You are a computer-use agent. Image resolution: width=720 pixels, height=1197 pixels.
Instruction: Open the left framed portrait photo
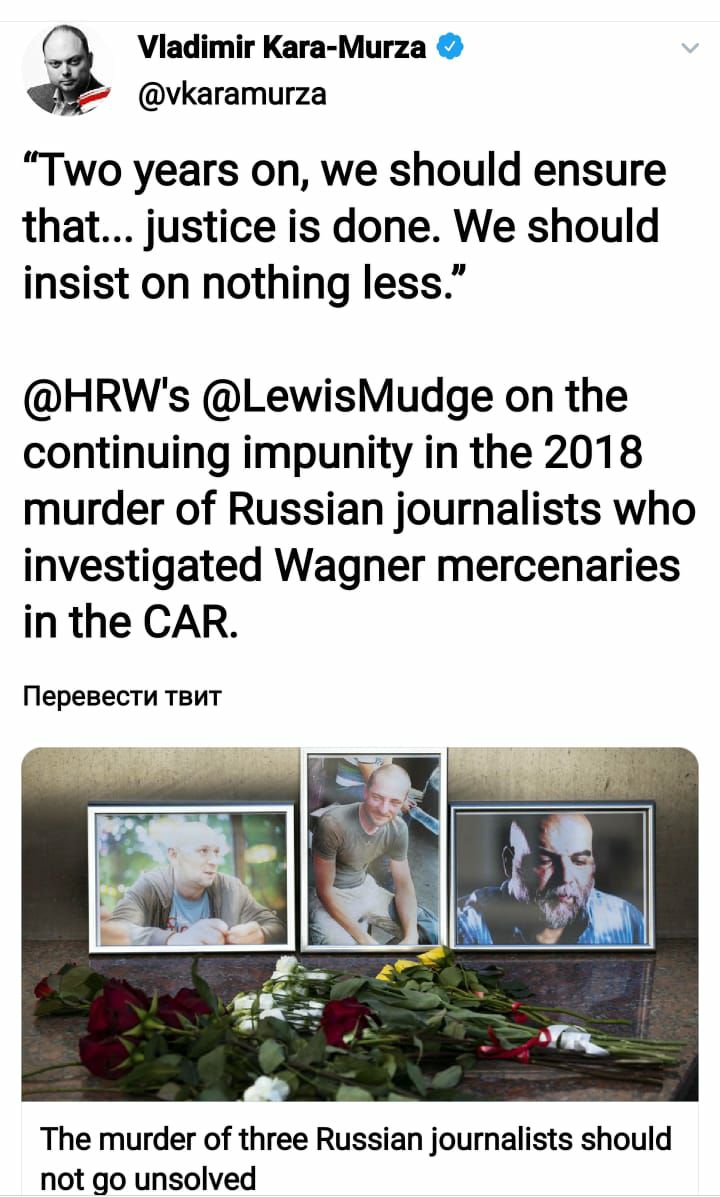(x=191, y=878)
